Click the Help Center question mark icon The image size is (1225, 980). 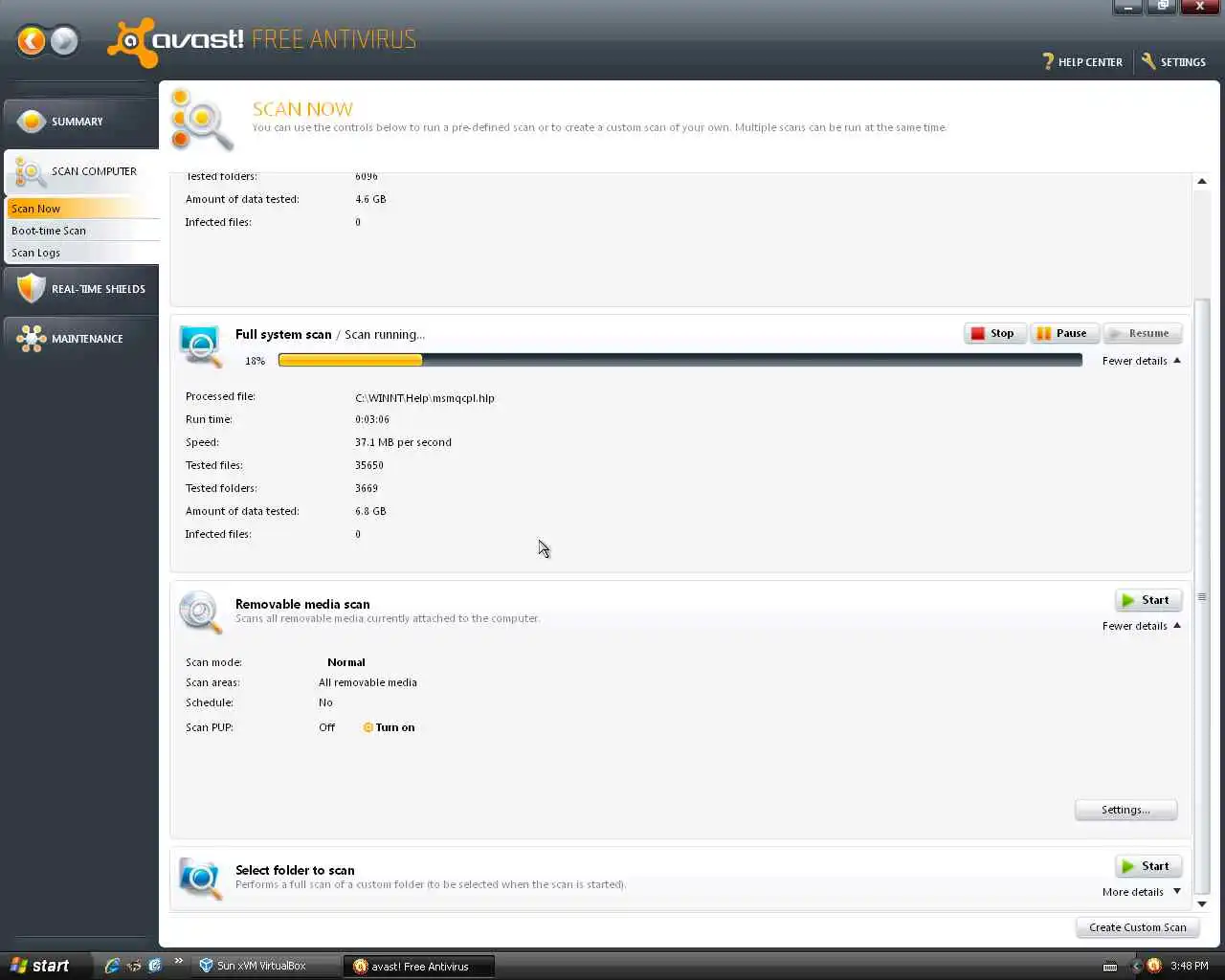1048,61
